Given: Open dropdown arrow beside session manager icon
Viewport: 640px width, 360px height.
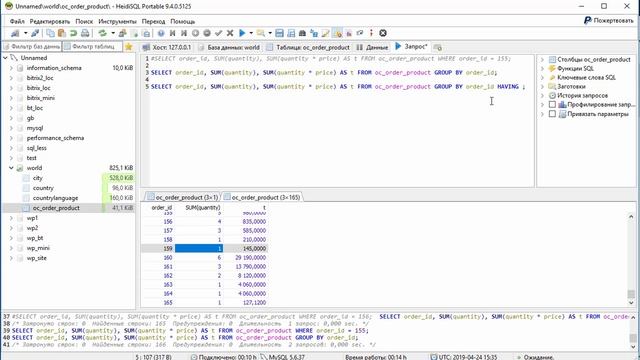Looking at the screenshot, I should point(25,33).
